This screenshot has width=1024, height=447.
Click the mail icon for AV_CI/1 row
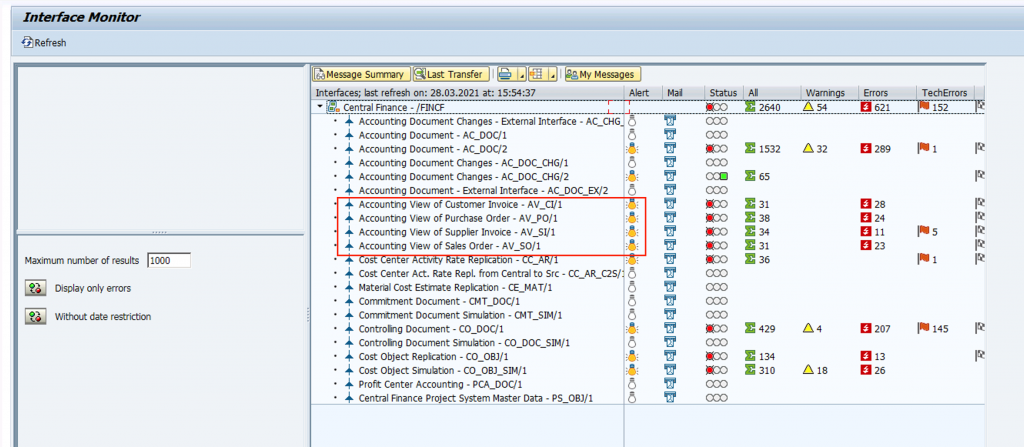pos(670,204)
